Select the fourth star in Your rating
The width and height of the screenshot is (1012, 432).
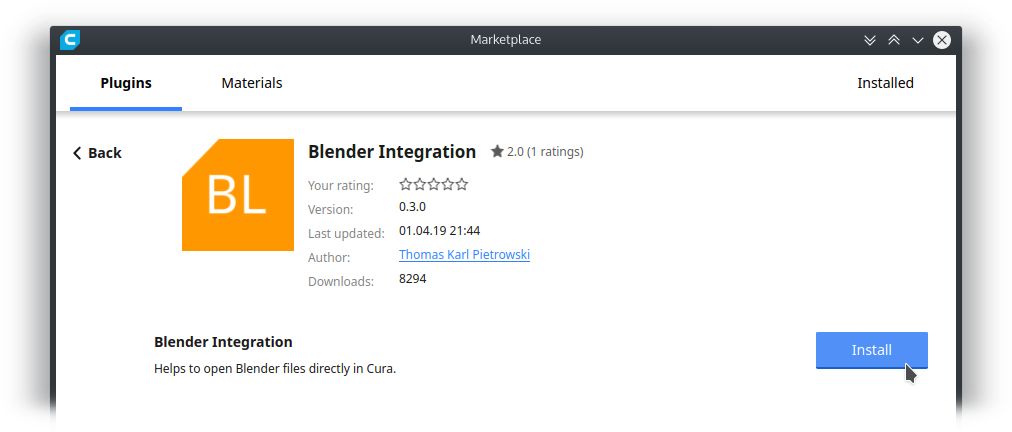pyautogui.click(x=447, y=185)
